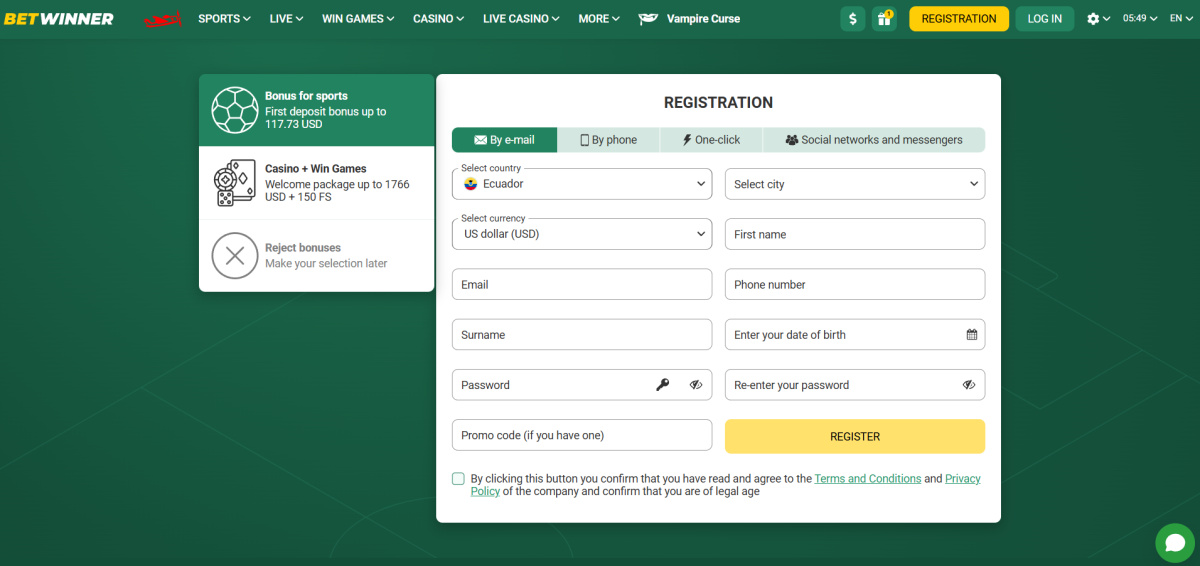Choose the Casino + Win Games bonus
This screenshot has height=566, width=1200.
click(x=316, y=183)
